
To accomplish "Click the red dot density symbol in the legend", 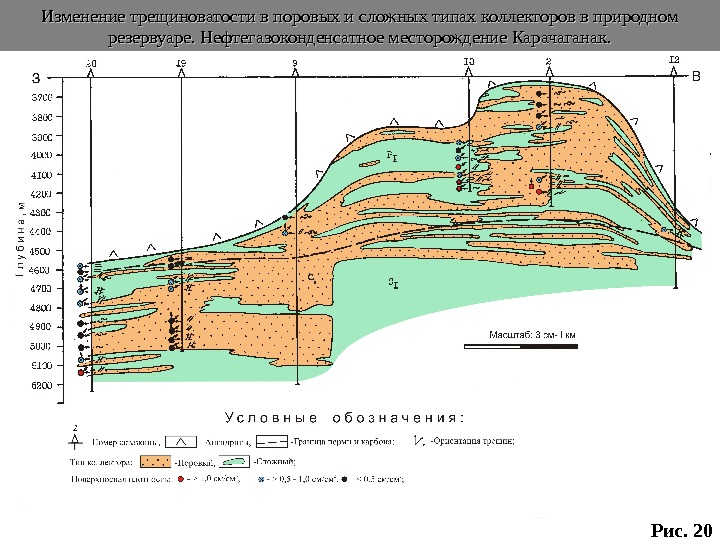I will (180, 479).
